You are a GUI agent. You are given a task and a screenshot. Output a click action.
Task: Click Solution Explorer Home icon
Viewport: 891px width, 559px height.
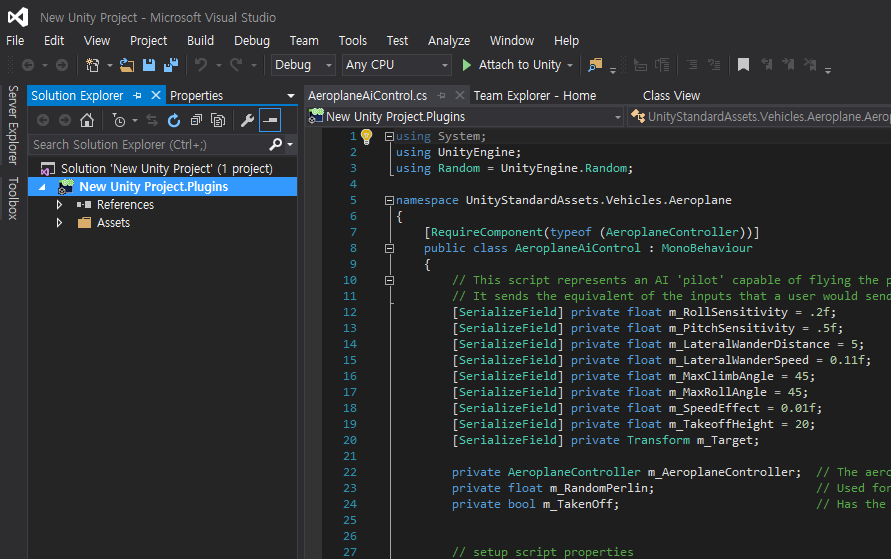point(87,120)
